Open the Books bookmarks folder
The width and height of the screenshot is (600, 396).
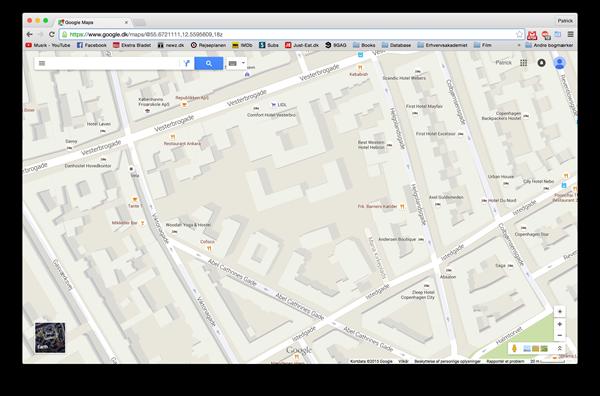(364, 45)
